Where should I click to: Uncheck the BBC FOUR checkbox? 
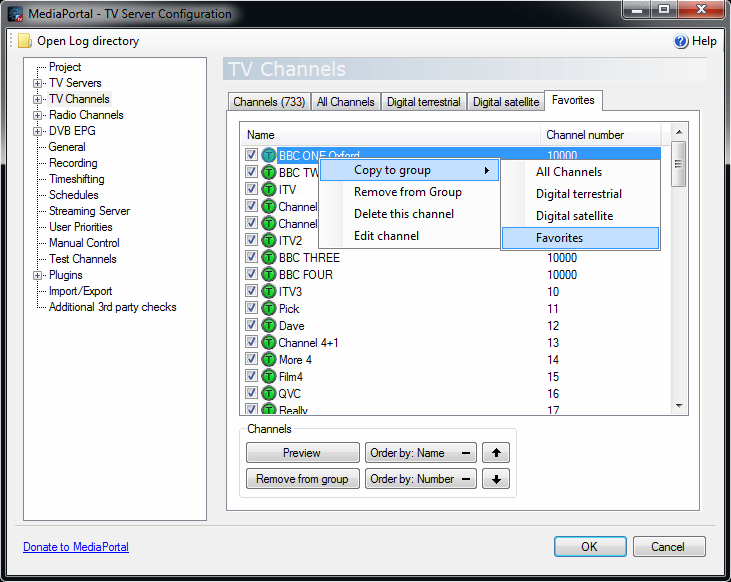tap(251, 273)
